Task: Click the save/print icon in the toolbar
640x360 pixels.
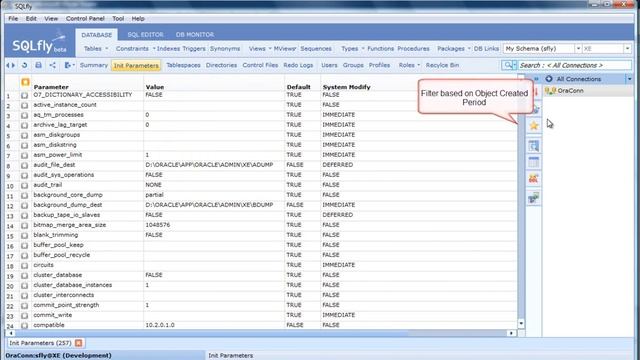Action: (38, 65)
